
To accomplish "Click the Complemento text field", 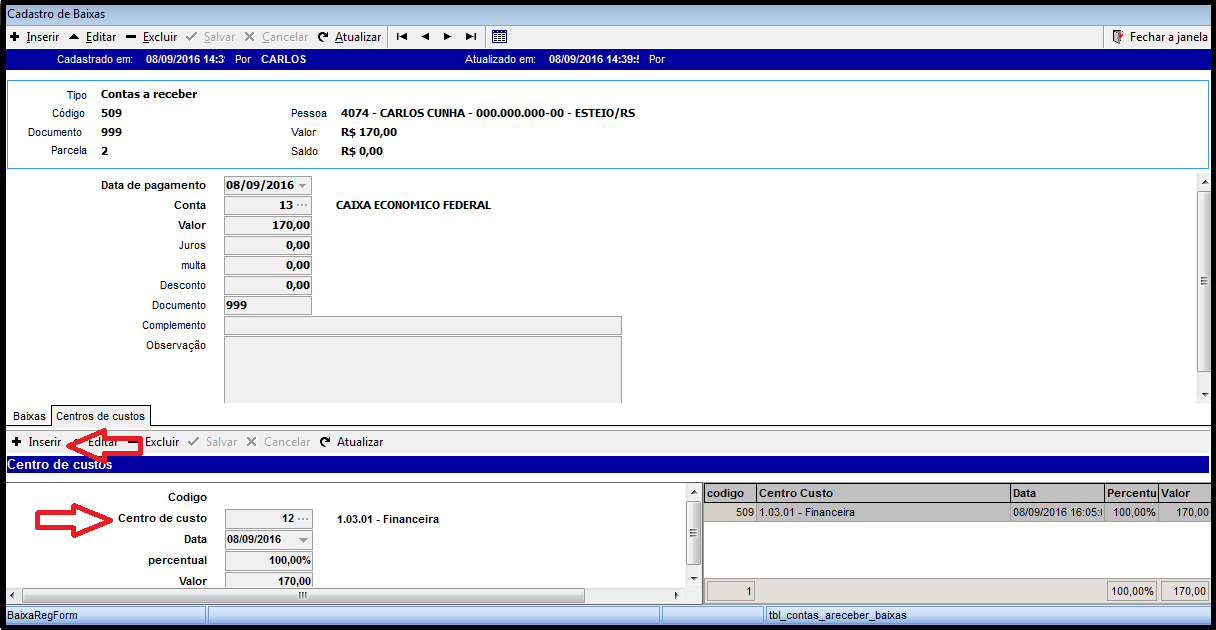I will pyautogui.click(x=422, y=326).
